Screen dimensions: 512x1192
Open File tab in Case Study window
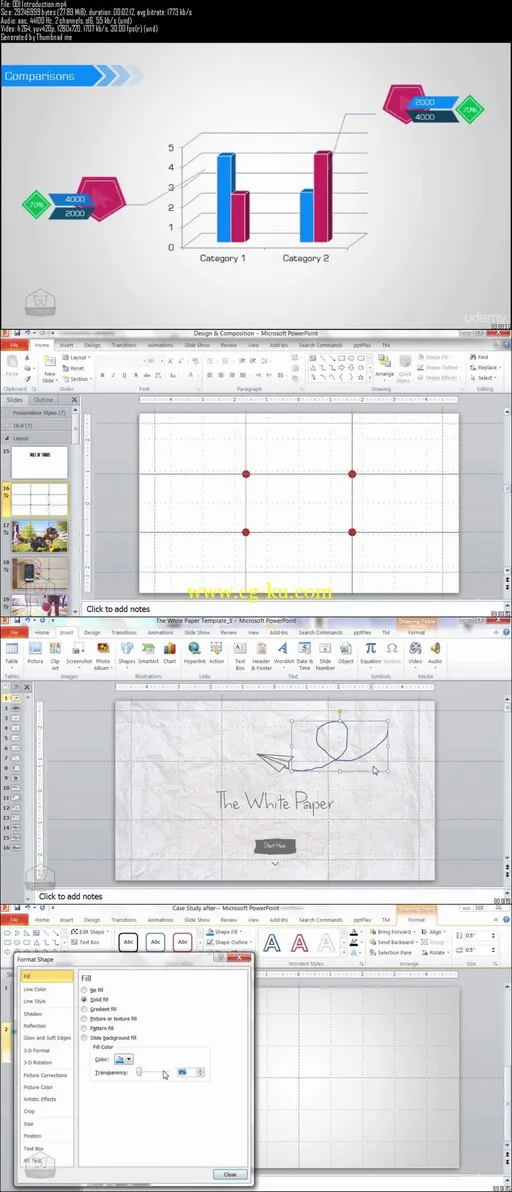[x=14, y=920]
